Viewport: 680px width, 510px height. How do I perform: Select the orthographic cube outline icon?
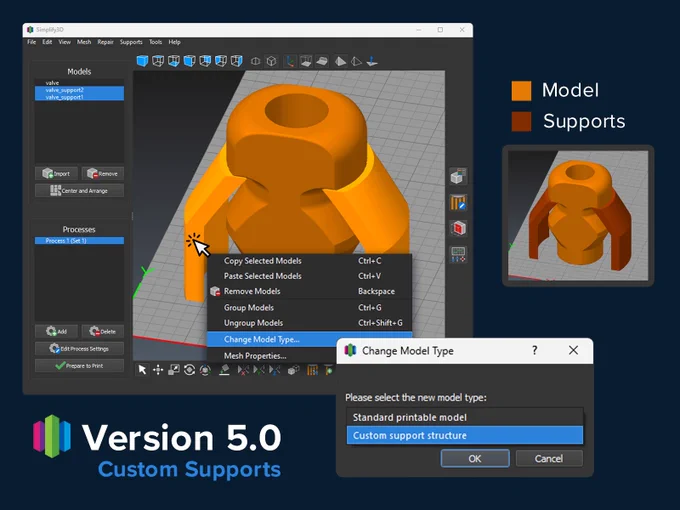pyautogui.click(x=271, y=62)
